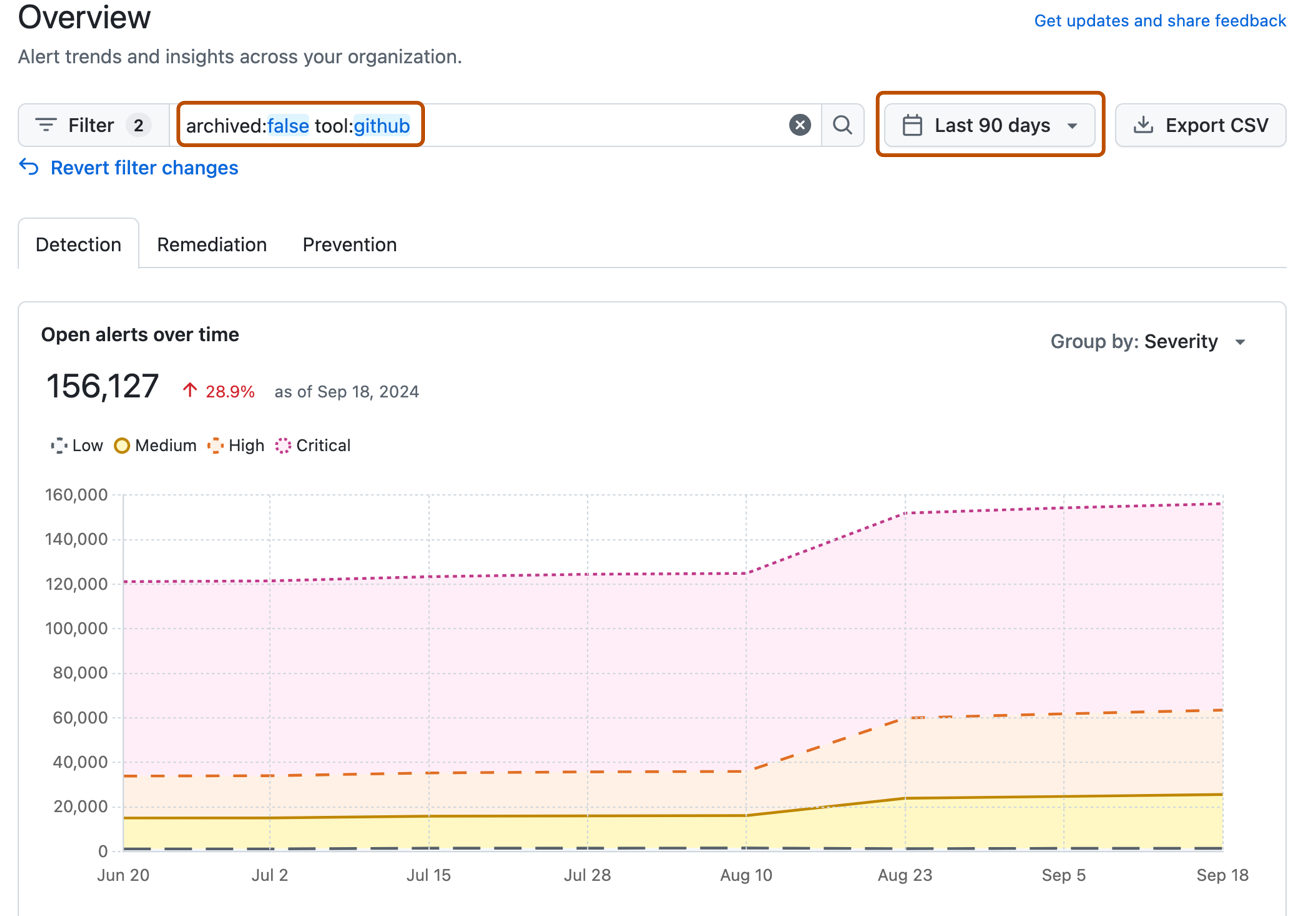Viewport: 1300px width, 916px height.
Task: Click the red upward trend arrow
Action: tap(190, 391)
